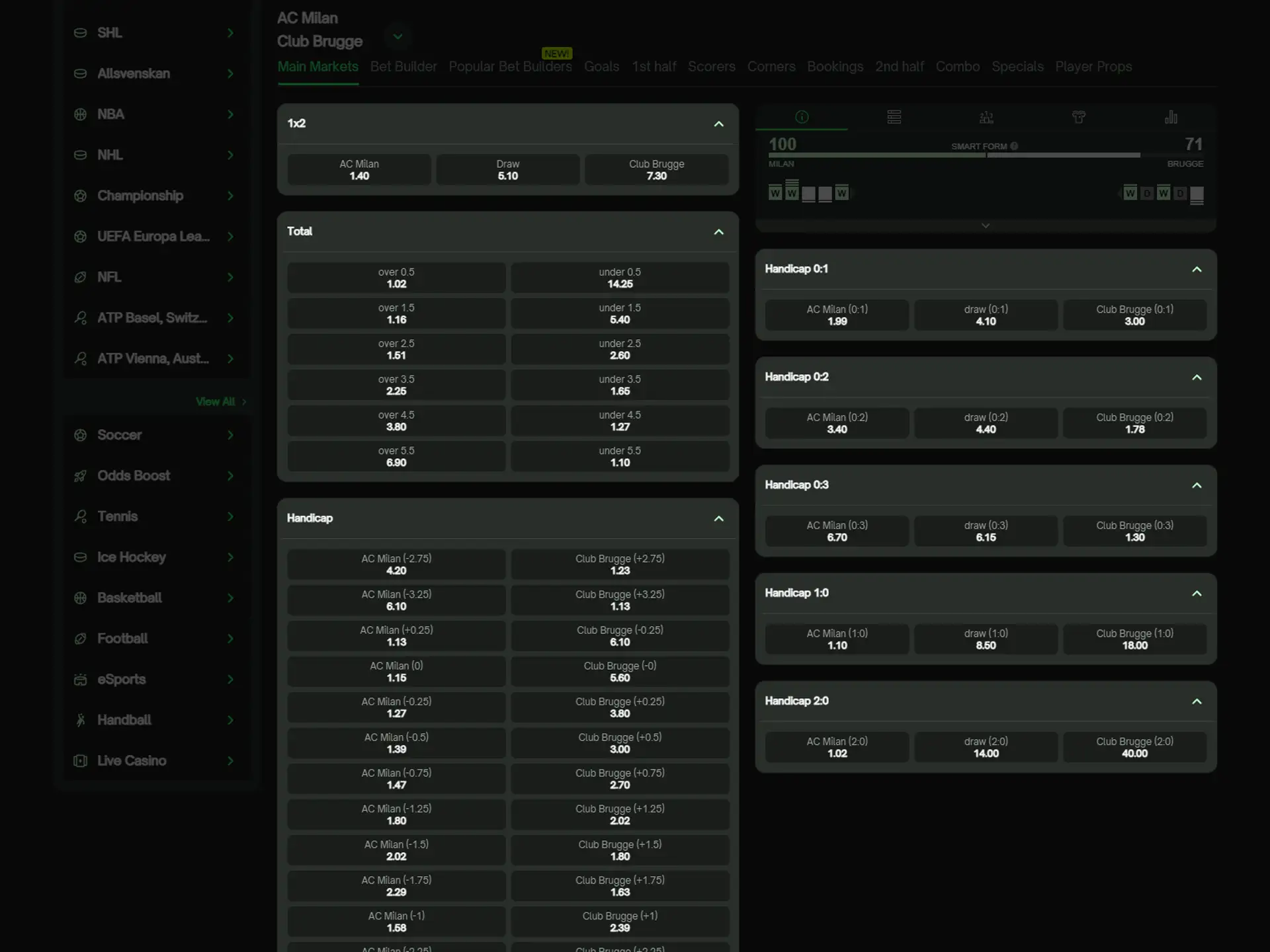Click the standings/table panel icon
The image size is (1270, 952).
pos(894,117)
